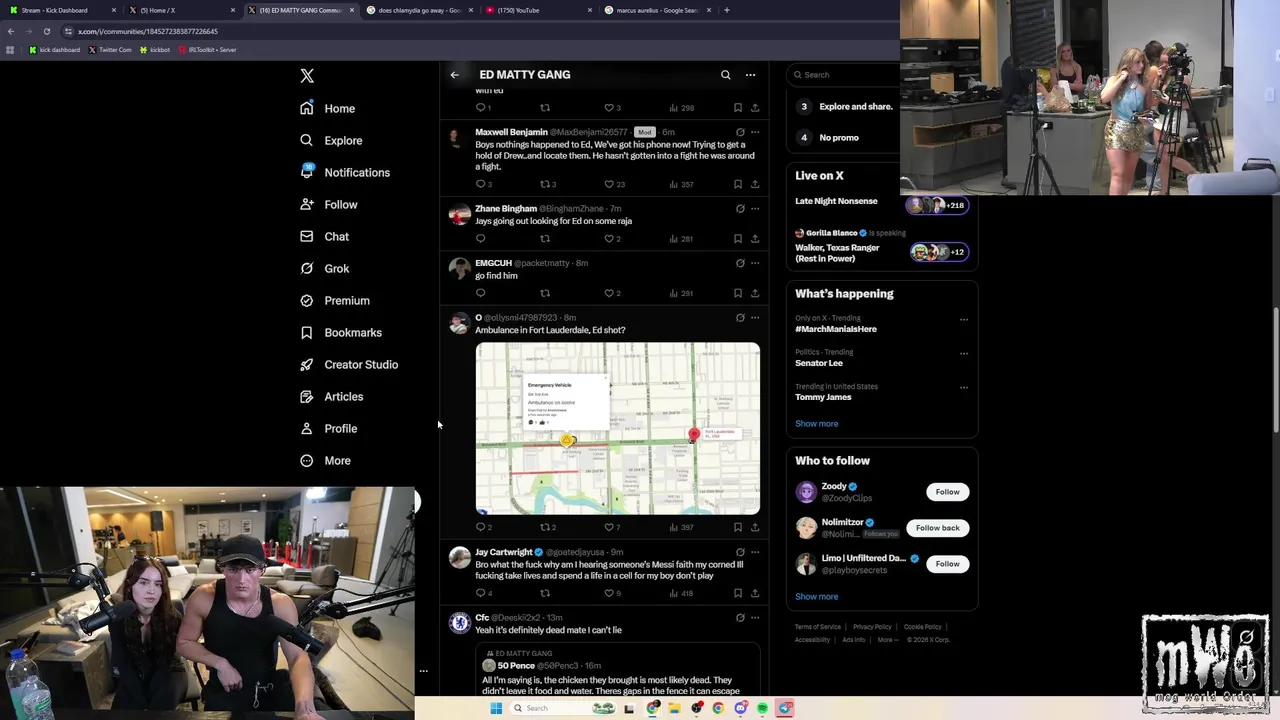The image size is (1280, 720).
Task: Click the Premium sidebar icon
Action: [307, 300]
